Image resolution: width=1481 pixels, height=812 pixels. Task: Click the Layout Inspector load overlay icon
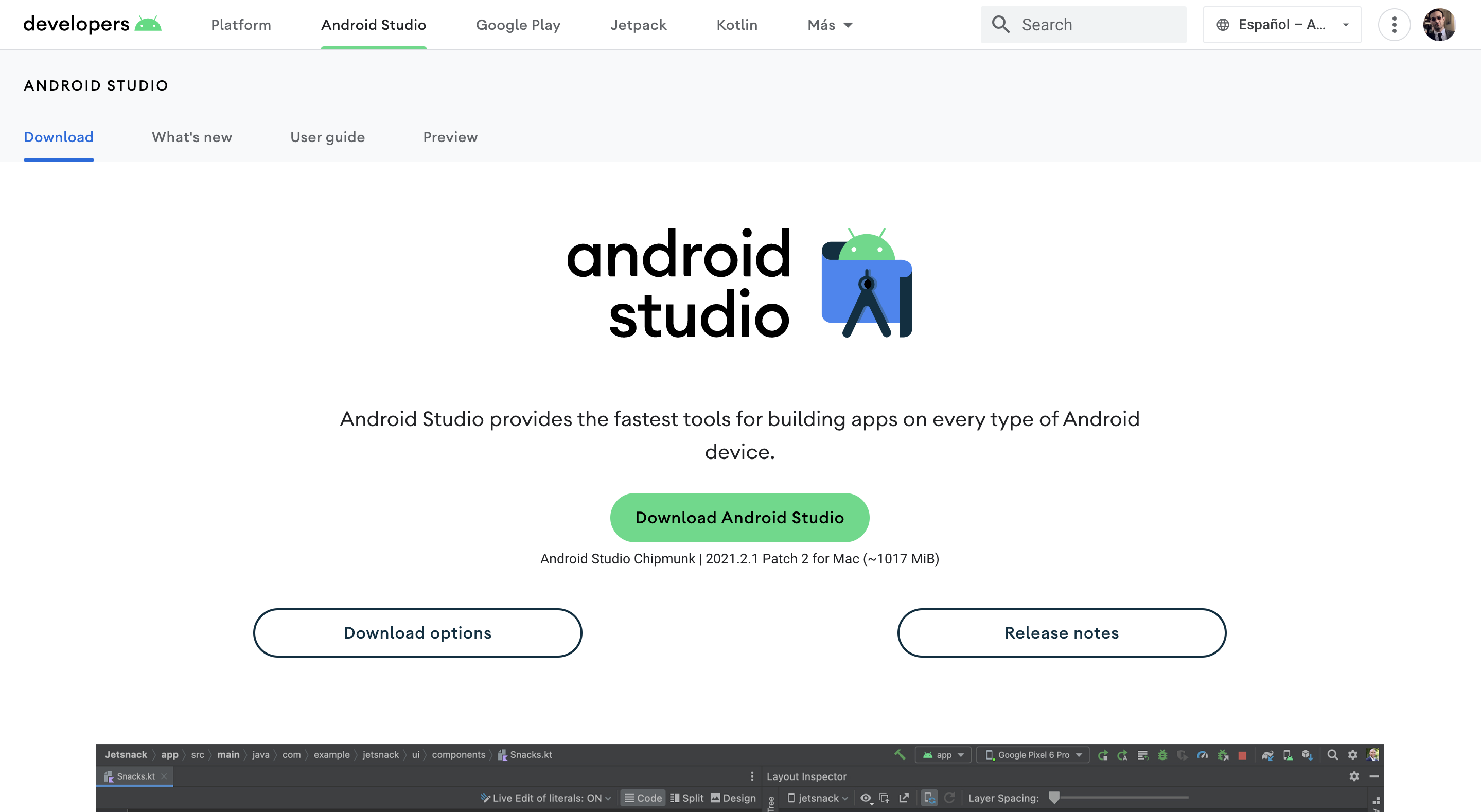click(884, 798)
